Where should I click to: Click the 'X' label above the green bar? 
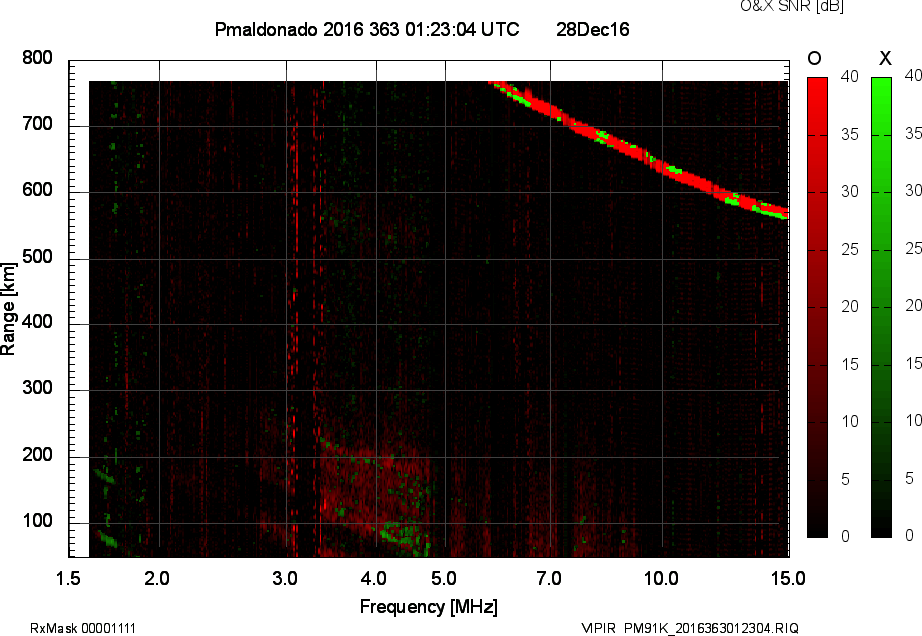point(885,58)
